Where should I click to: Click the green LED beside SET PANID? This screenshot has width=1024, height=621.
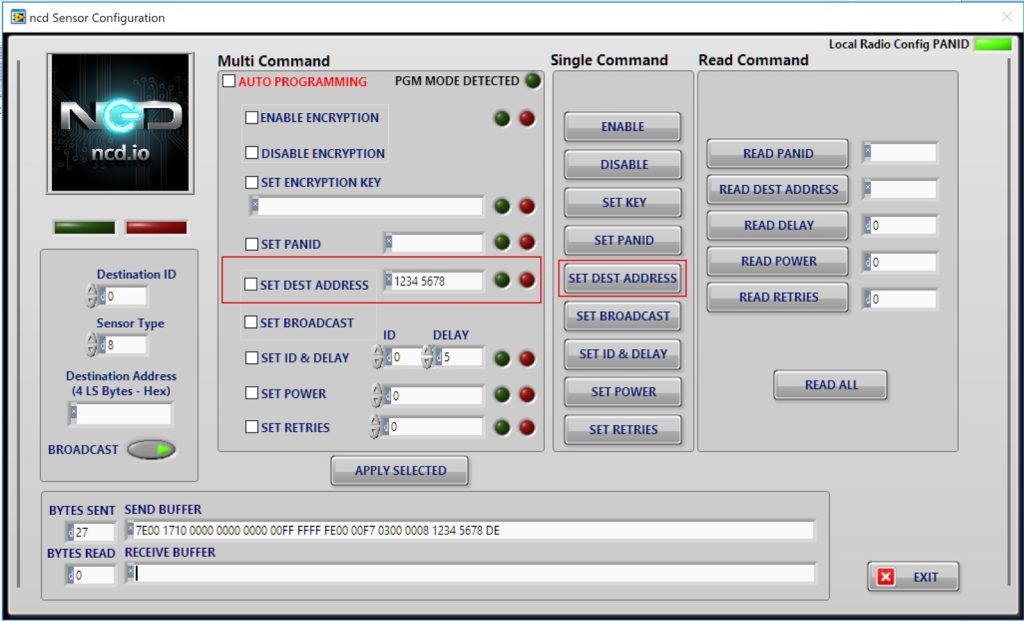502,243
